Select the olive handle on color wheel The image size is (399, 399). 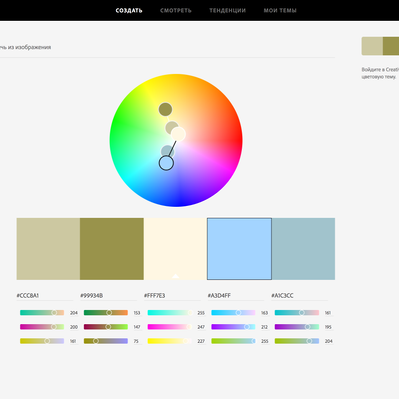tap(165, 109)
